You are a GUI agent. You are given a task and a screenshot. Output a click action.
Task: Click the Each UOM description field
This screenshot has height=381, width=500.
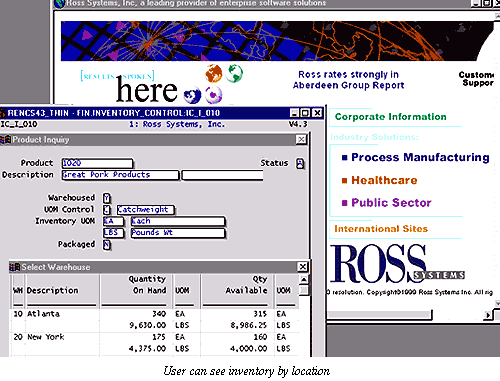click(178, 221)
